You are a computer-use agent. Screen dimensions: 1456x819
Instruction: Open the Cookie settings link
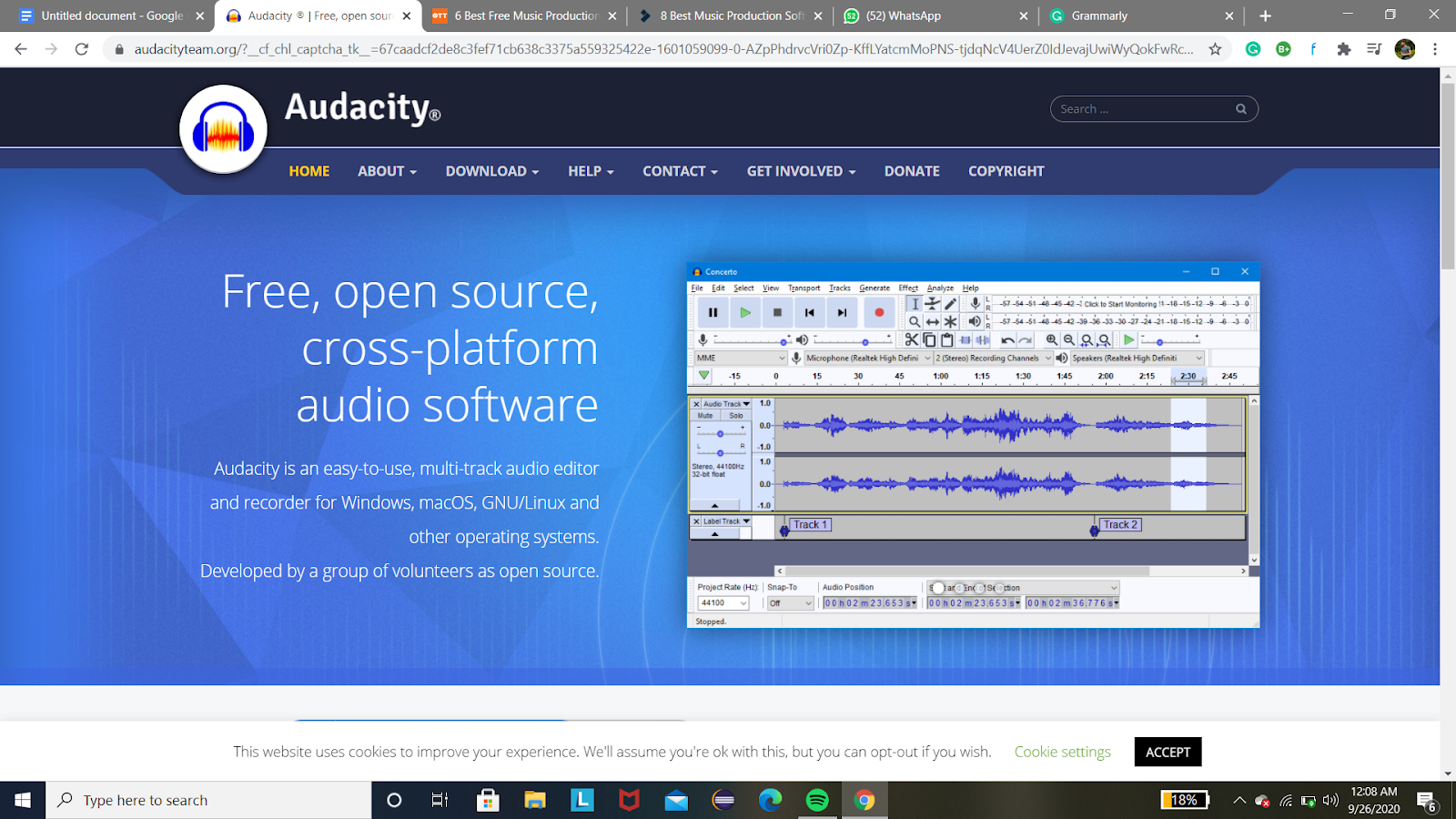pyautogui.click(x=1063, y=752)
